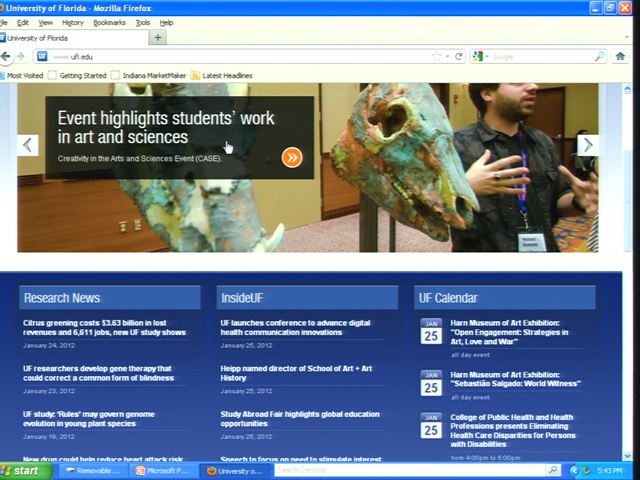Click the taskbar Search Desktop magnifier

553,470
